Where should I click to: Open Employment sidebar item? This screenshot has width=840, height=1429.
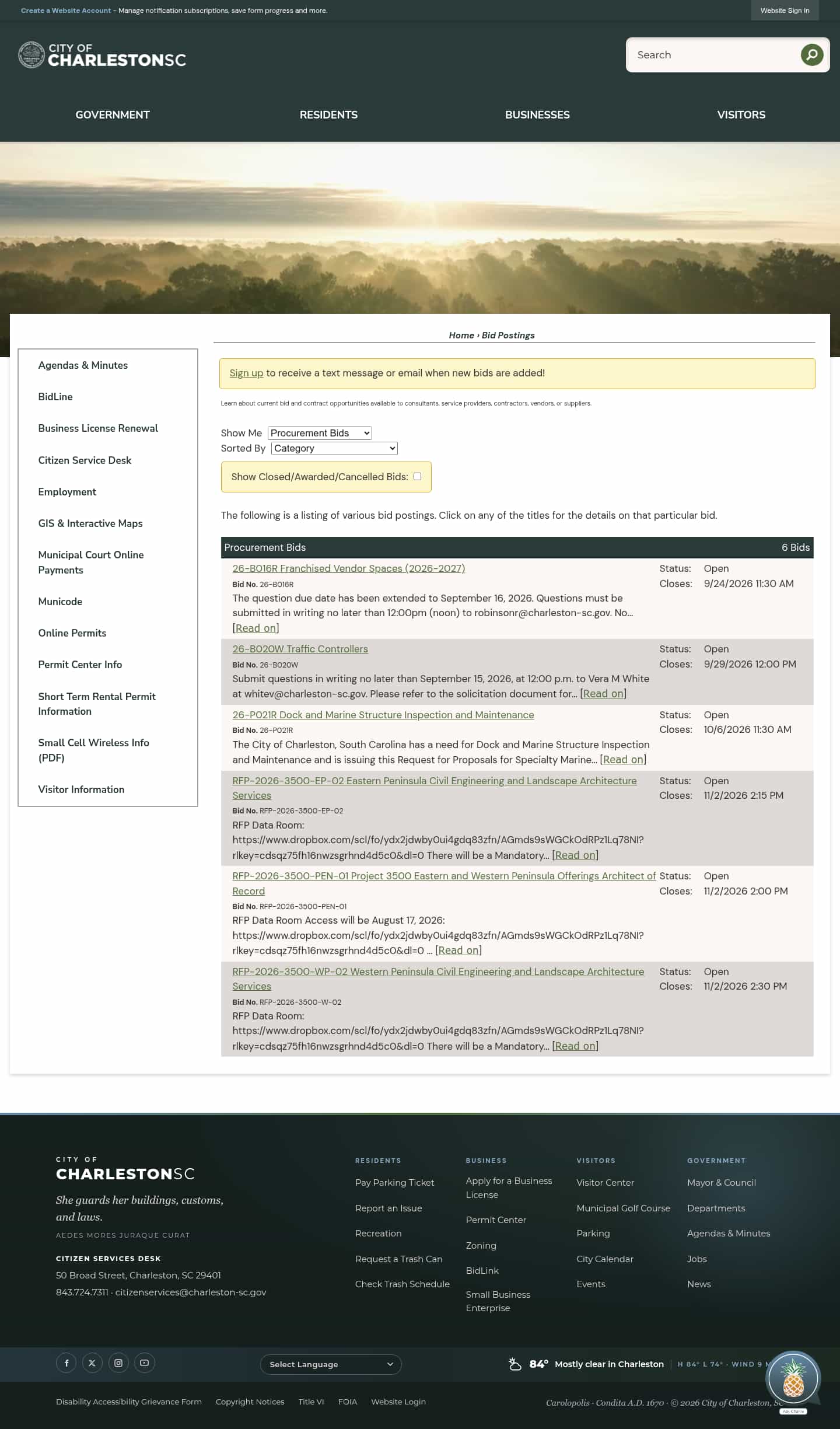[67, 492]
